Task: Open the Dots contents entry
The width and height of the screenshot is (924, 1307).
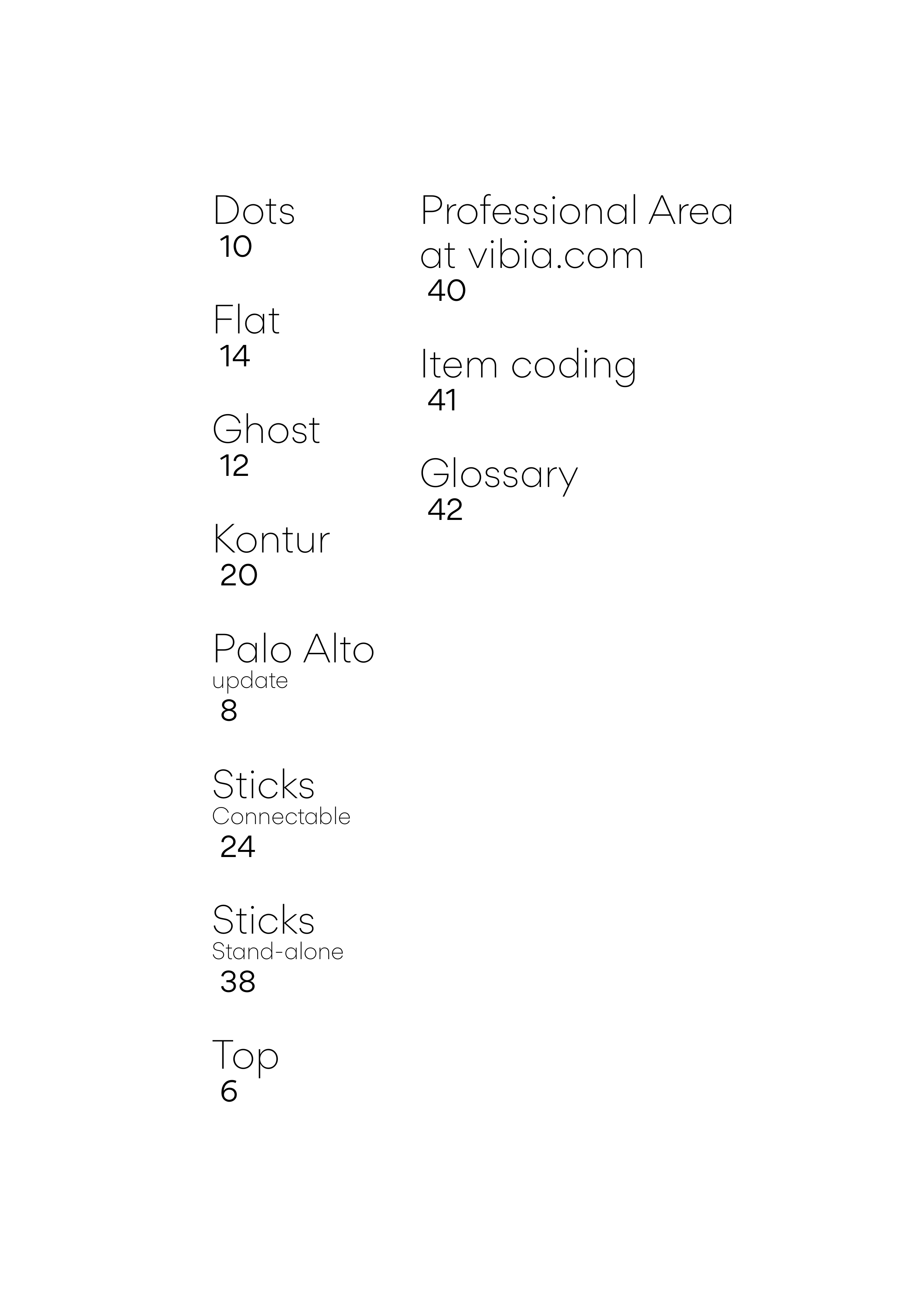Action: [254, 211]
